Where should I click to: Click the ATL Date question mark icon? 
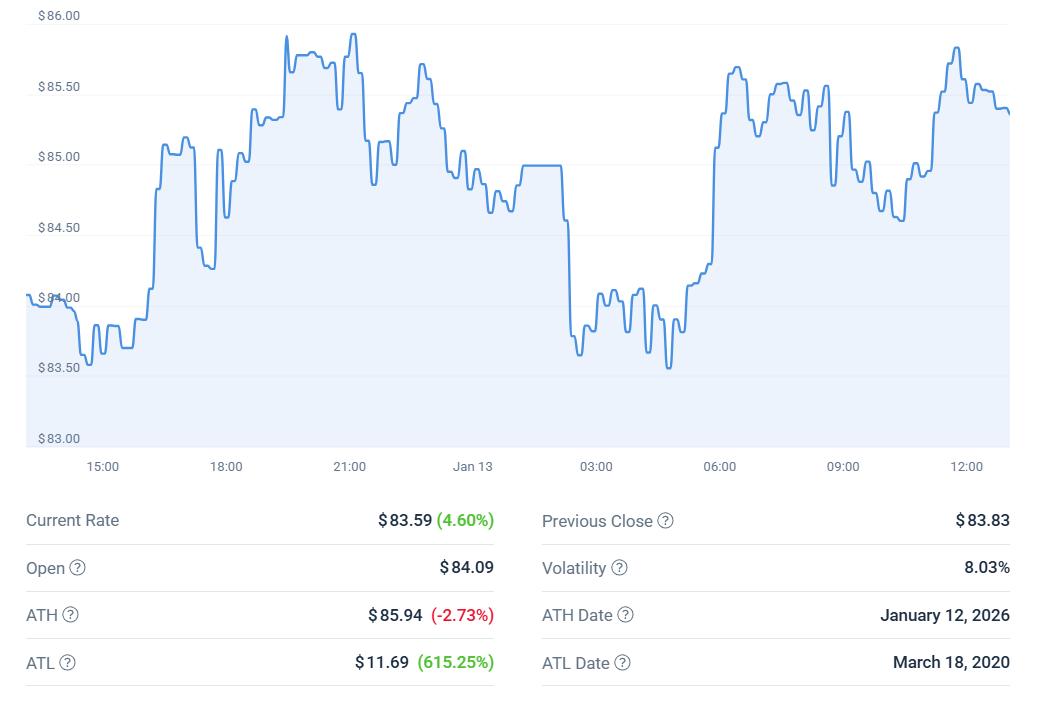point(623,662)
